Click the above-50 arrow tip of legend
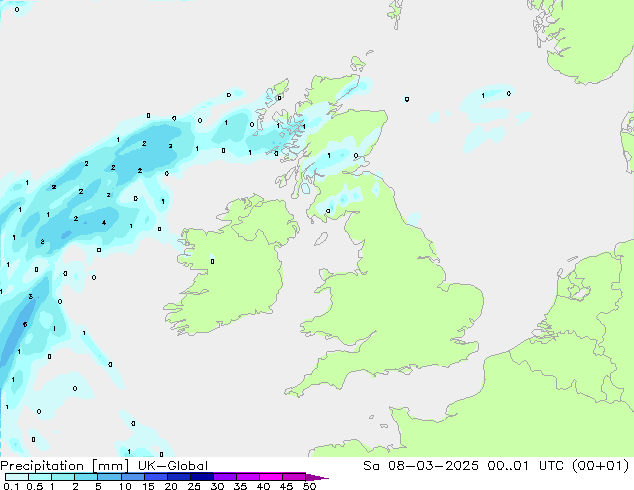 317,477
